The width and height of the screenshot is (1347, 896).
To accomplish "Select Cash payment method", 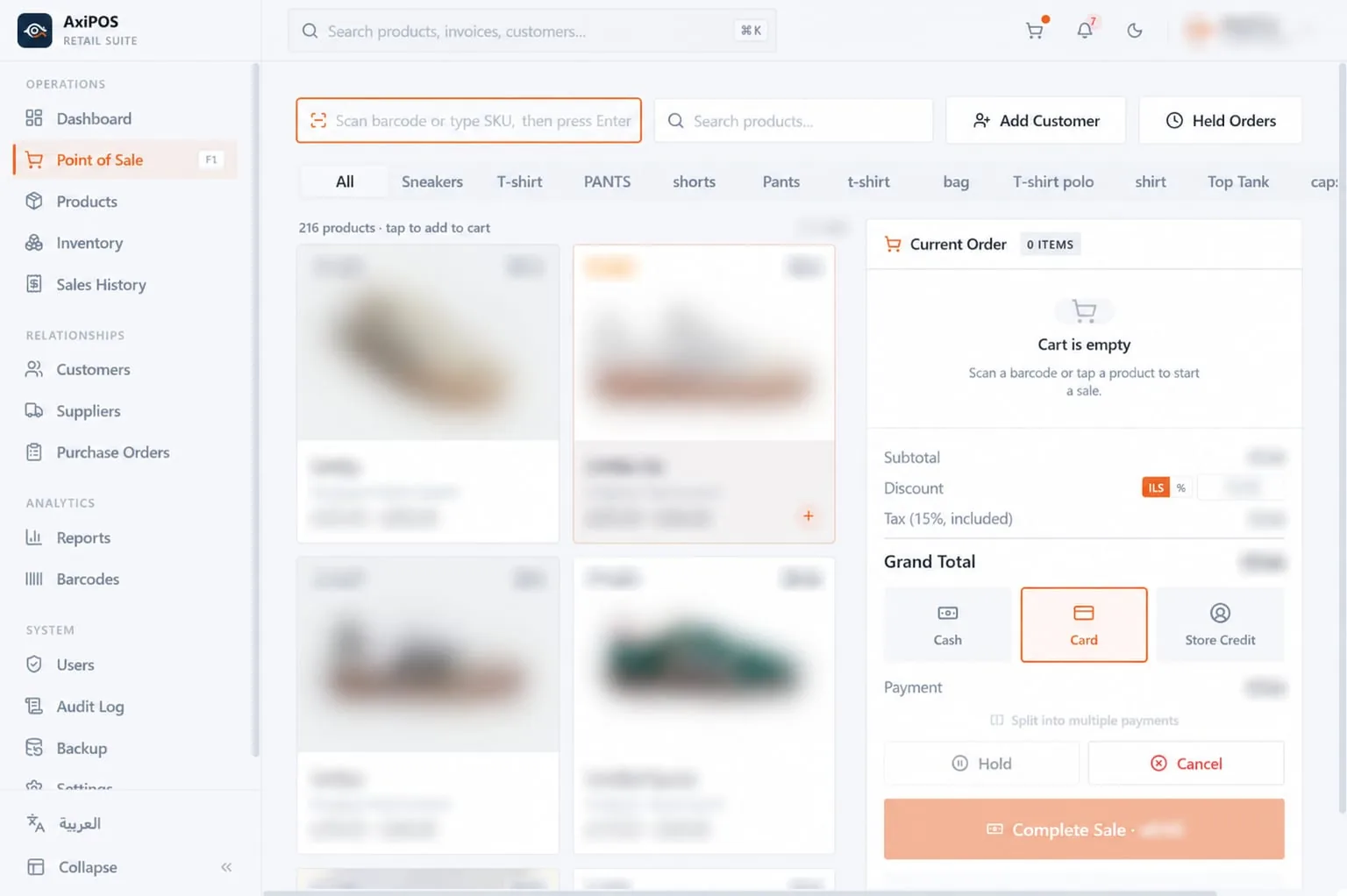I will pos(947,624).
